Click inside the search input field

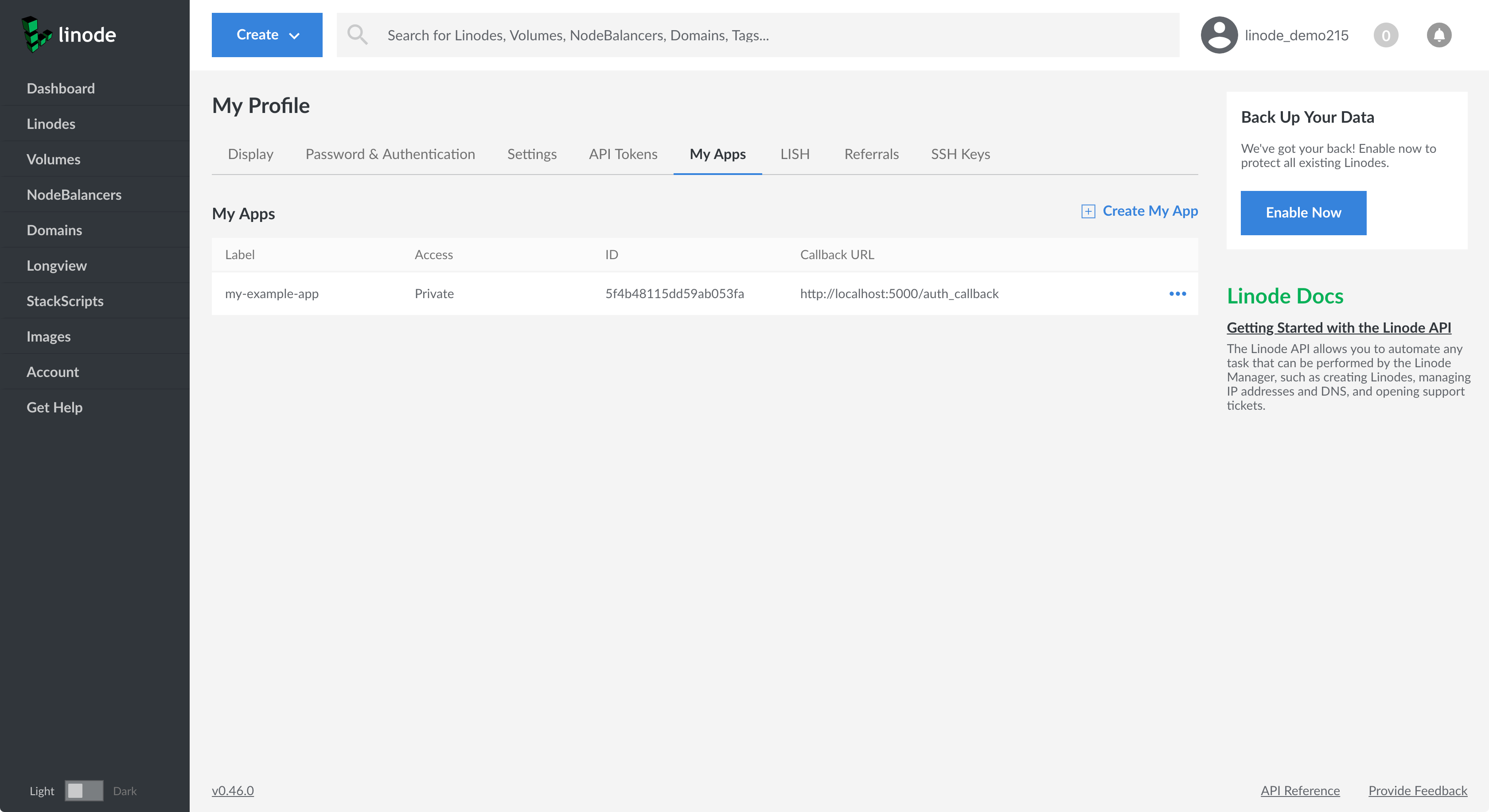pyautogui.click(x=694, y=35)
